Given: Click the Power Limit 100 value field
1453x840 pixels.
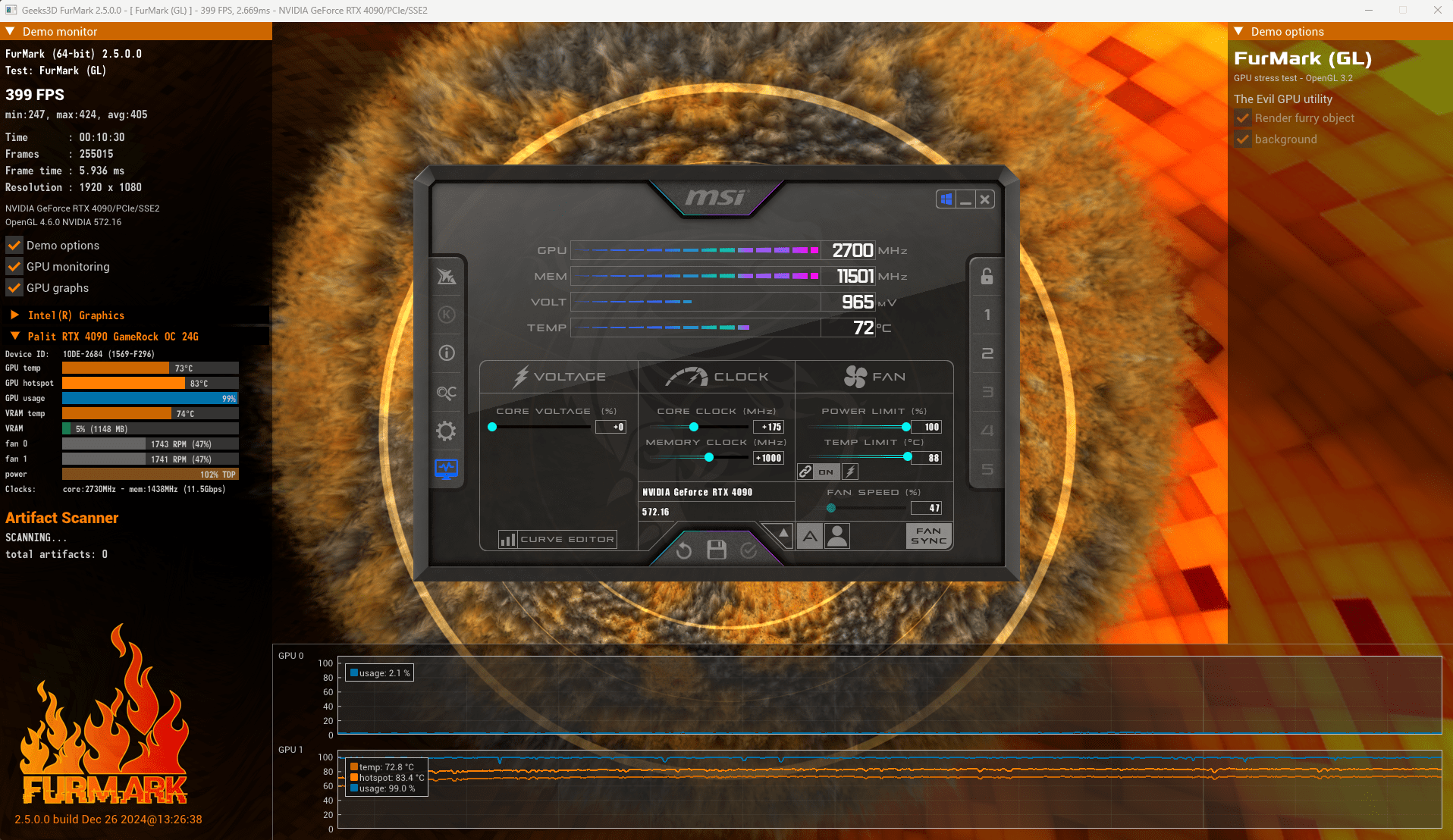Looking at the screenshot, I should click(926, 427).
